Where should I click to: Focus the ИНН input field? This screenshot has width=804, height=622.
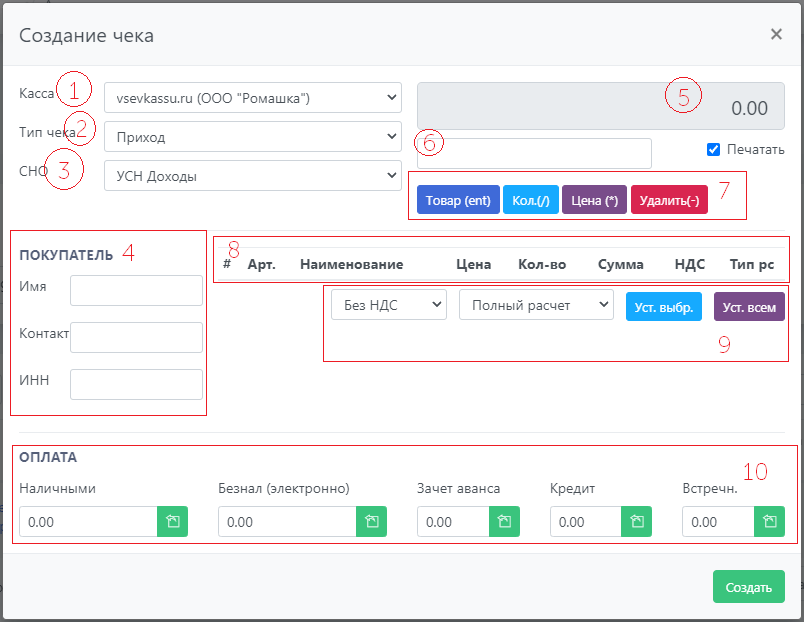click(x=136, y=384)
